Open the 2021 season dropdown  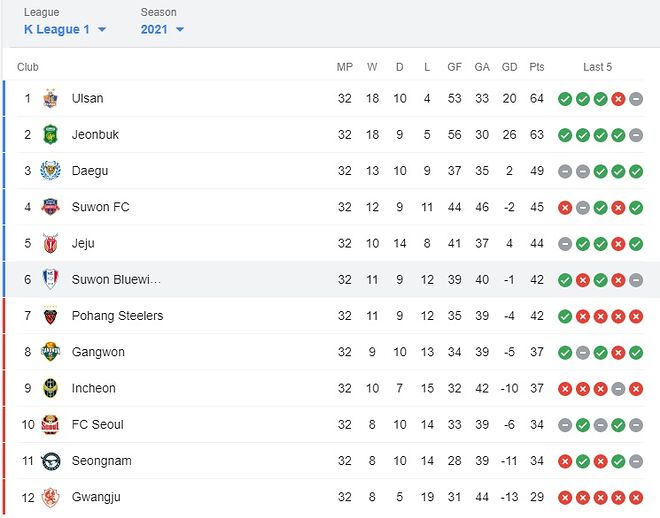[x=162, y=30]
